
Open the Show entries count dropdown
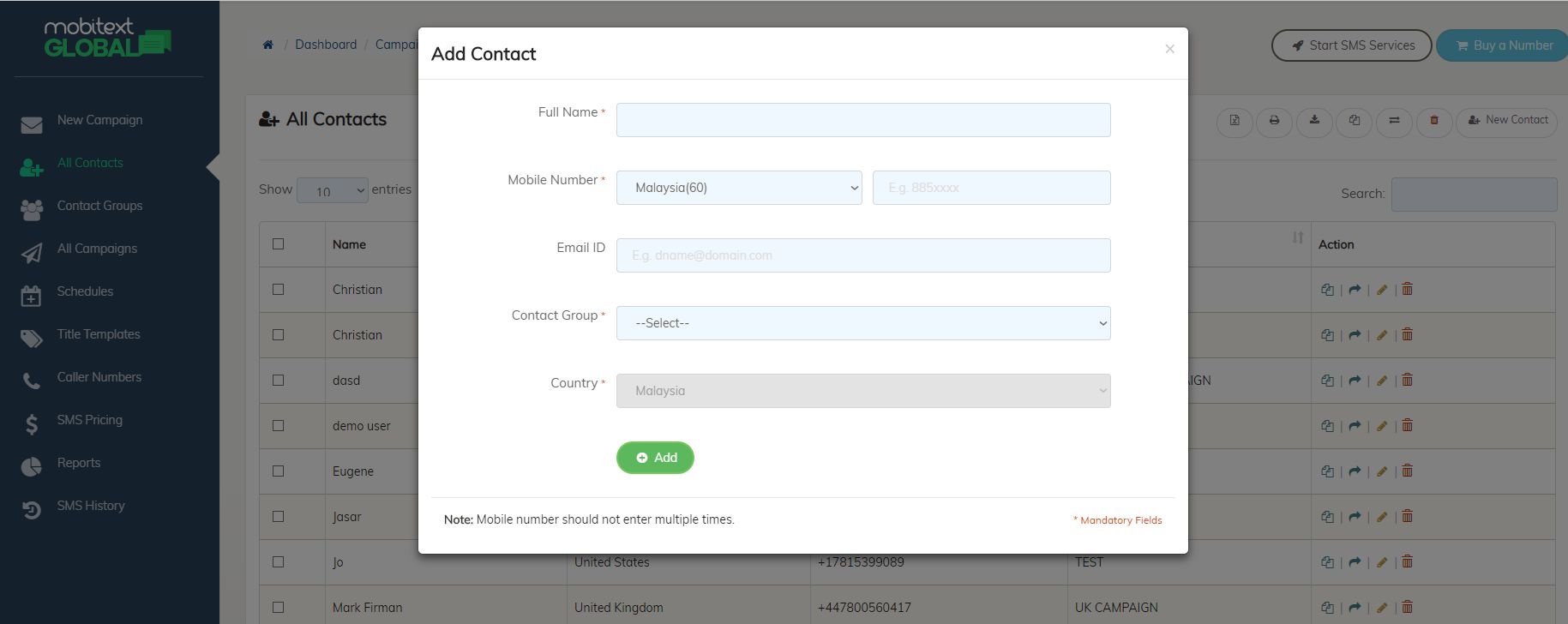coord(332,190)
